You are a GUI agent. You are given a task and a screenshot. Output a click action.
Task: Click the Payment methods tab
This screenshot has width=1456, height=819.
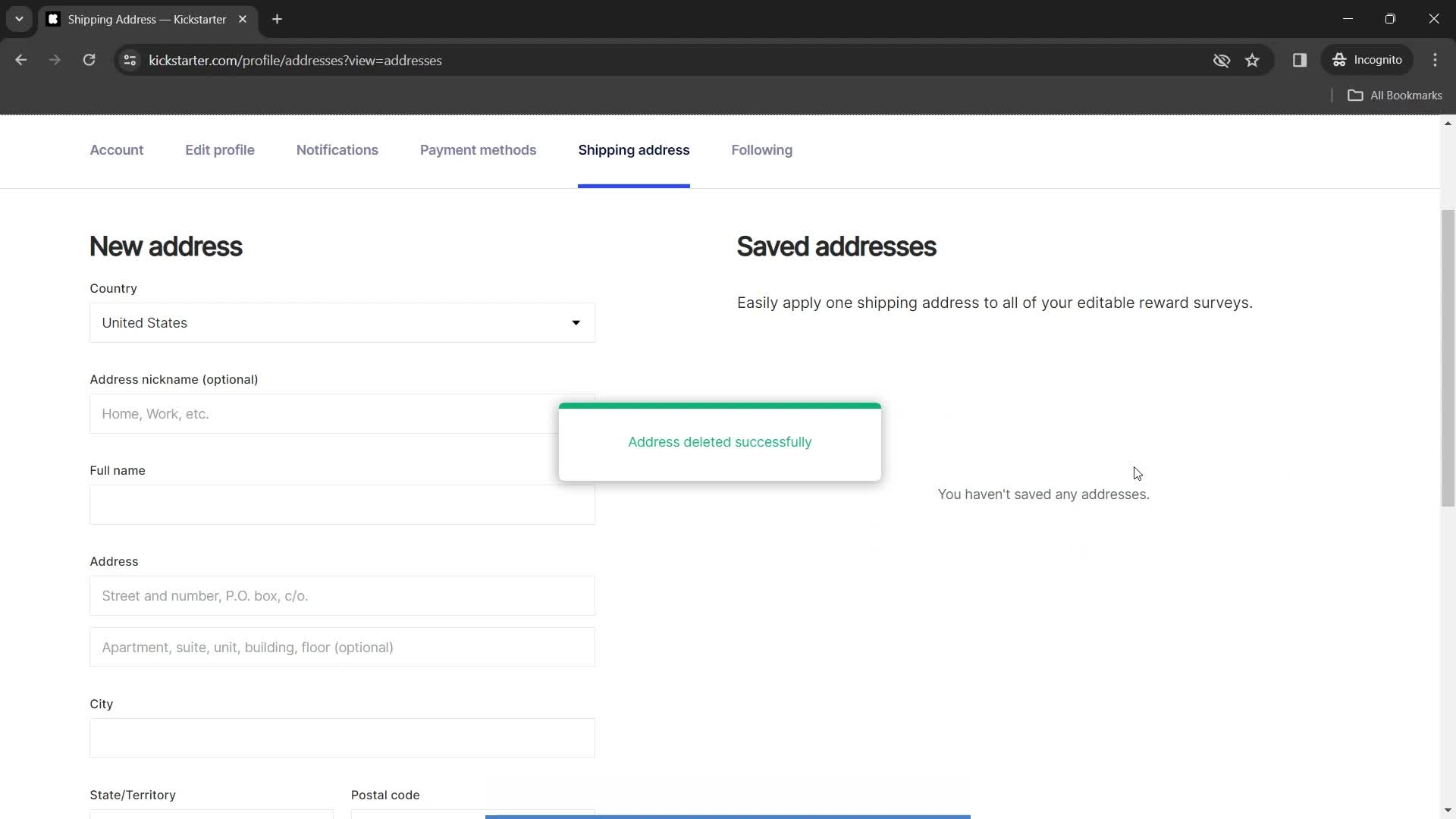click(x=478, y=150)
